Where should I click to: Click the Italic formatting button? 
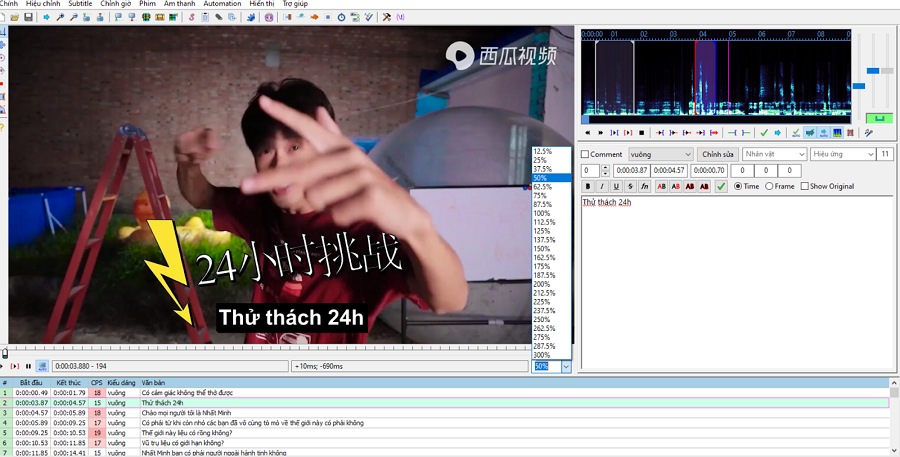click(x=602, y=186)
